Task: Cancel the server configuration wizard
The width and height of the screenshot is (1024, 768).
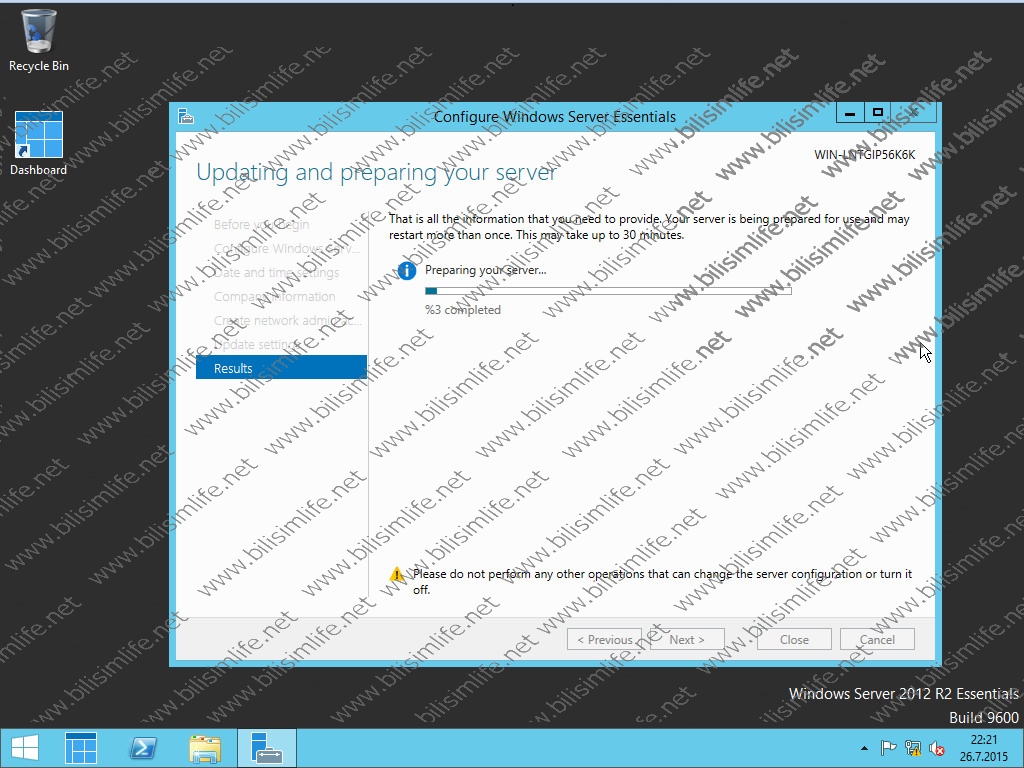Action: coord(877,640)
